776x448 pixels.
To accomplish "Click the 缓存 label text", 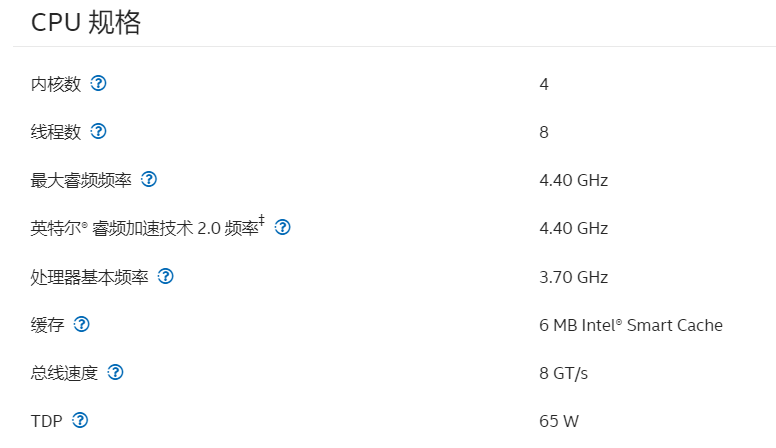I will tap(47, 325).
